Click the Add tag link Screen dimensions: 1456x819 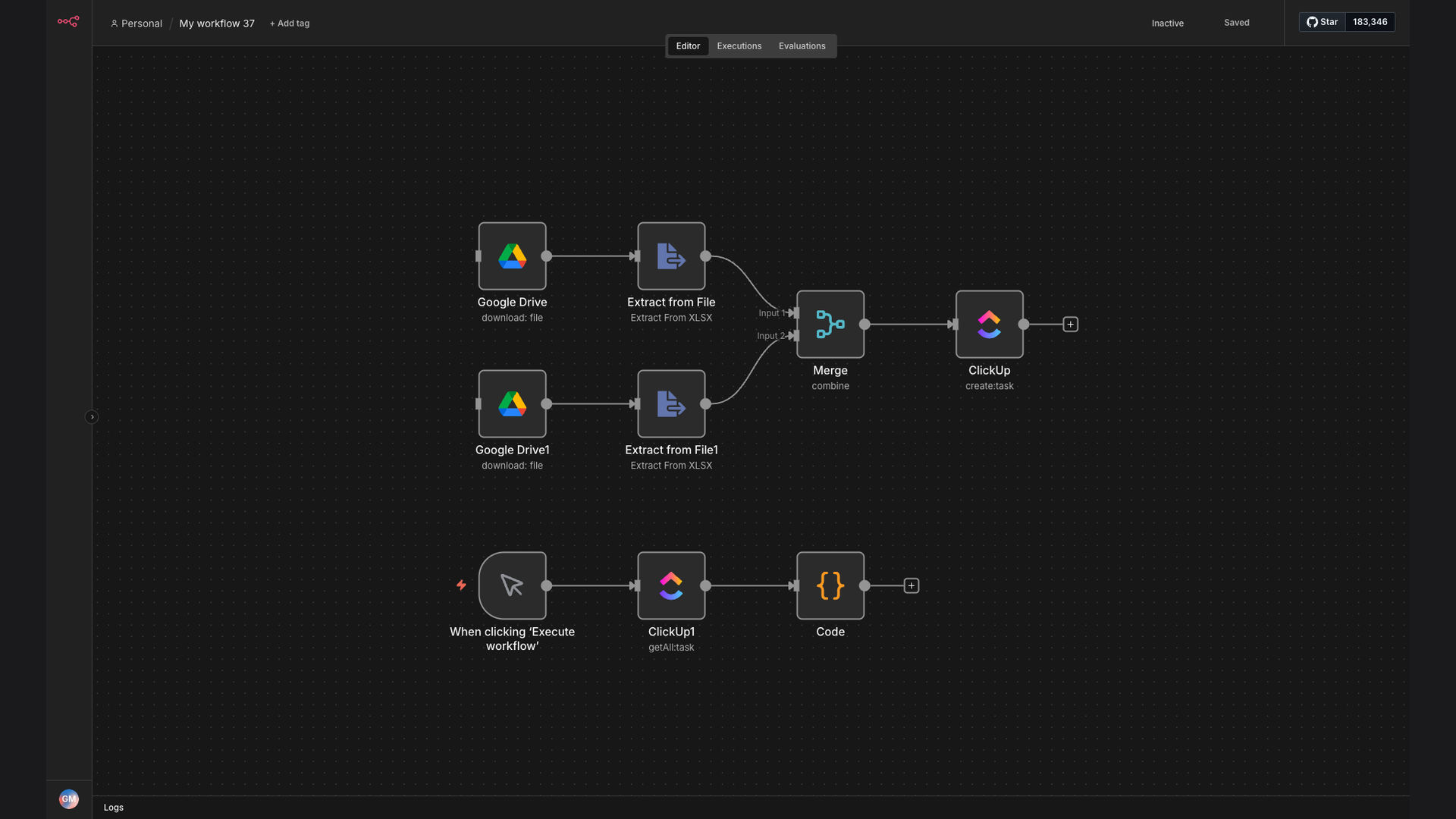point(290,24)
